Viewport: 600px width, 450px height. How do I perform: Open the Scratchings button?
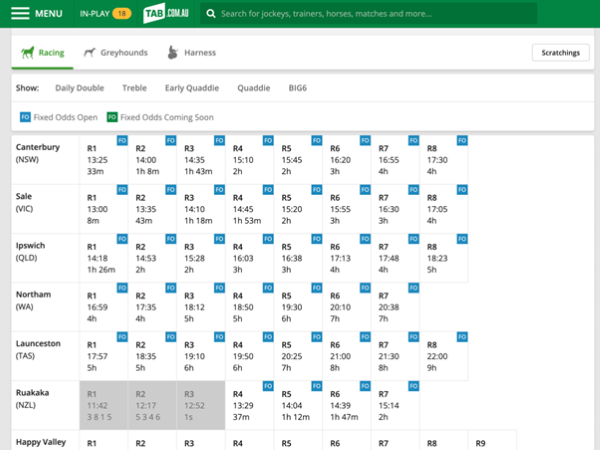pos(561,52)
